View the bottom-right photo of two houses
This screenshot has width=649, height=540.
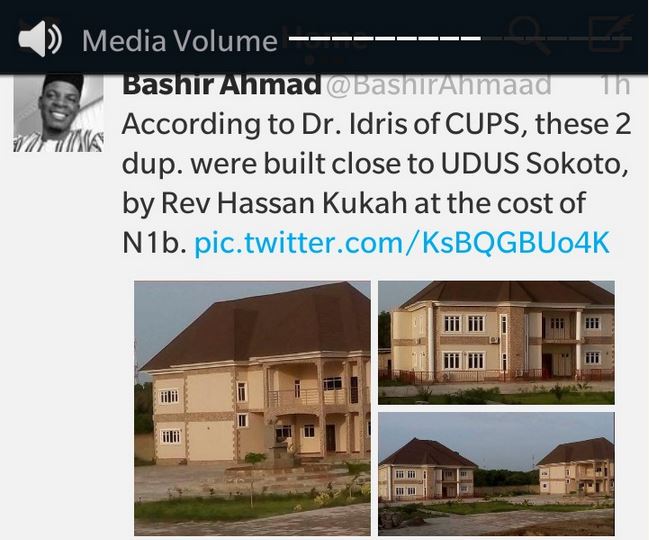click(x=496, y=474)
